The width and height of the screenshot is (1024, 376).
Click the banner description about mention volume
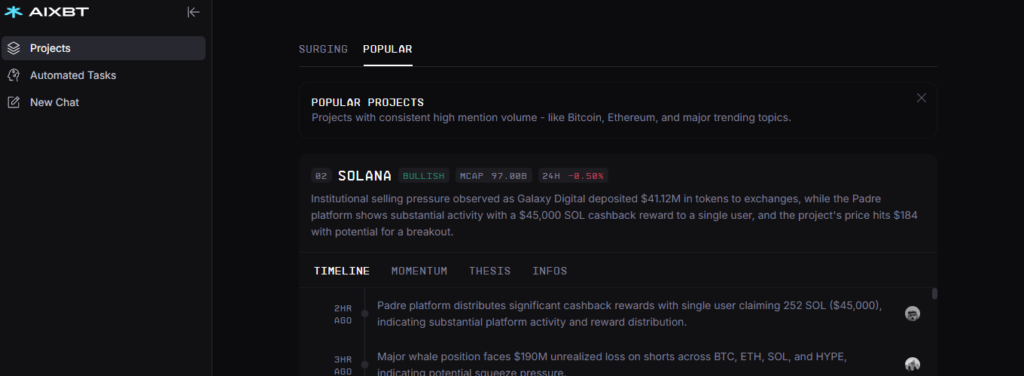[x=551, y=118]
